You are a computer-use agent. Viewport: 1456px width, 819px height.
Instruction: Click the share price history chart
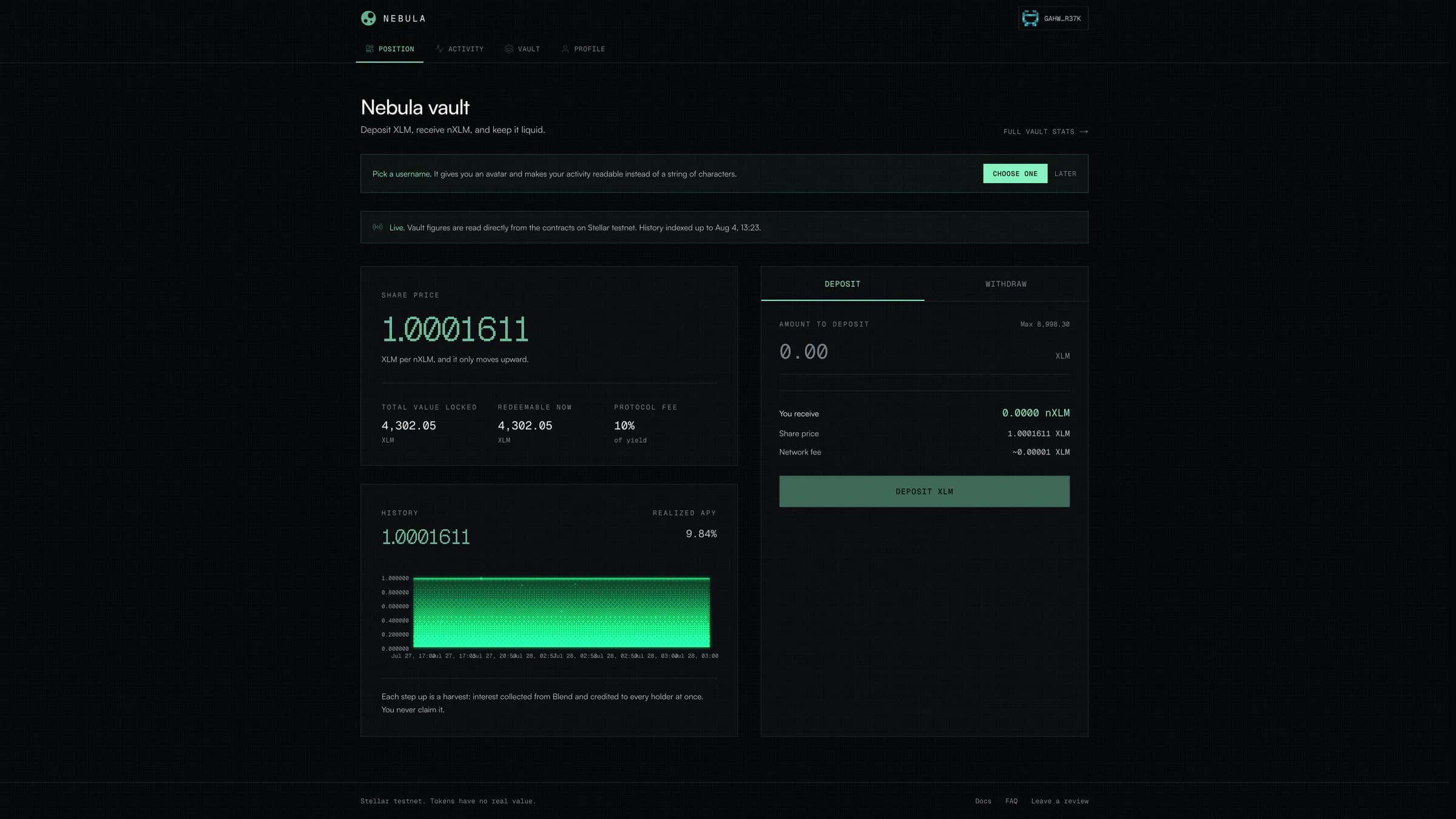pyautogui.click(x=561, y=613)
